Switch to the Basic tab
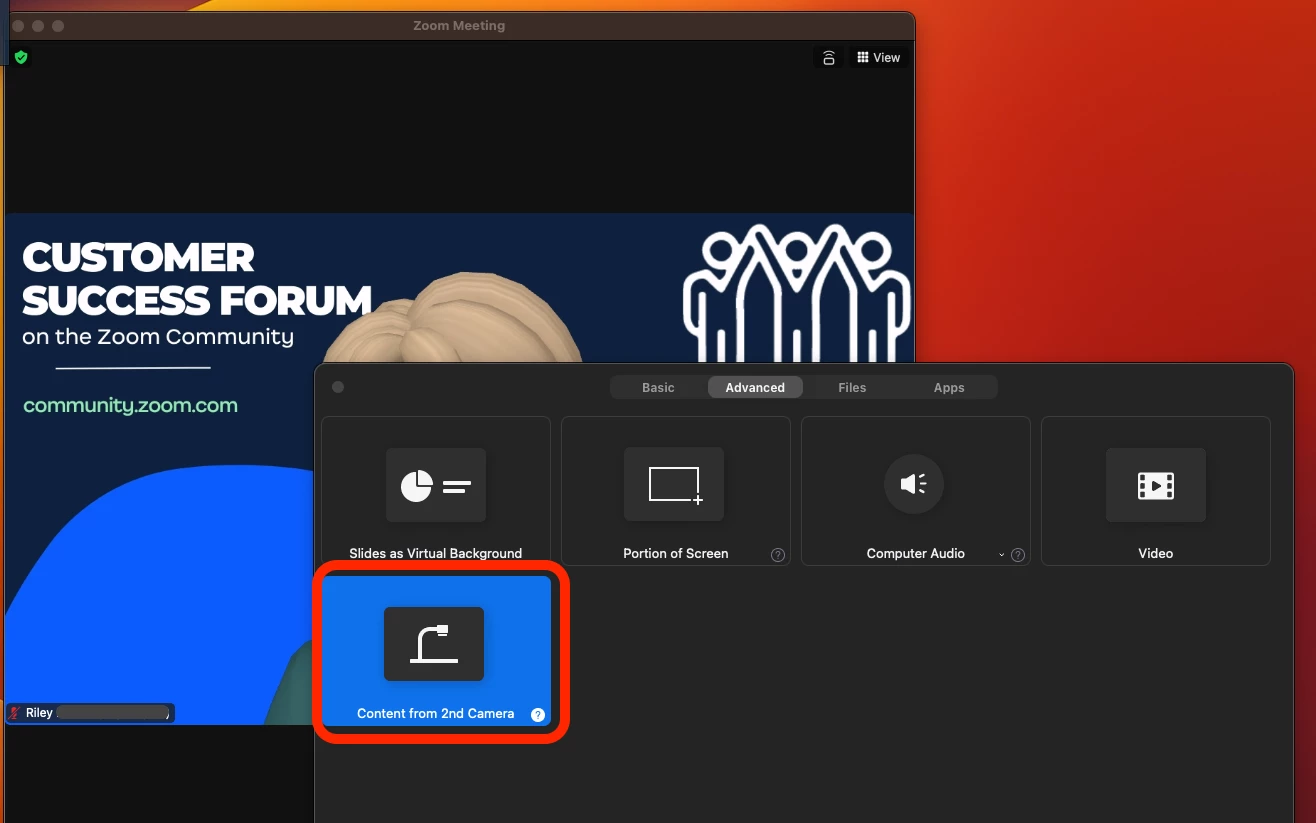This screenshot has height=823, width=1316. (x=658, y=387)
